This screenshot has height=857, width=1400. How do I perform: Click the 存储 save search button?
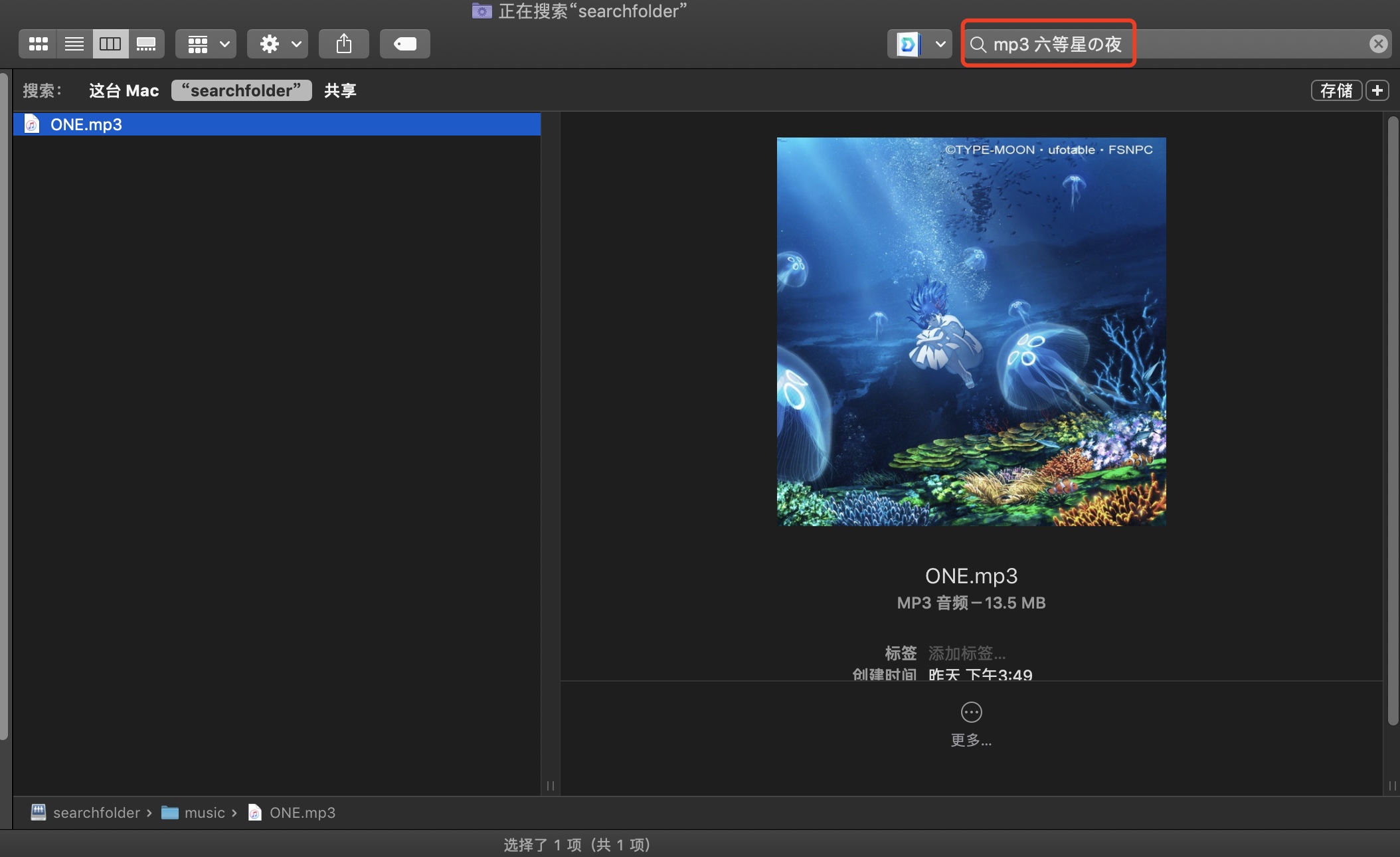[x=1336, y=90]
